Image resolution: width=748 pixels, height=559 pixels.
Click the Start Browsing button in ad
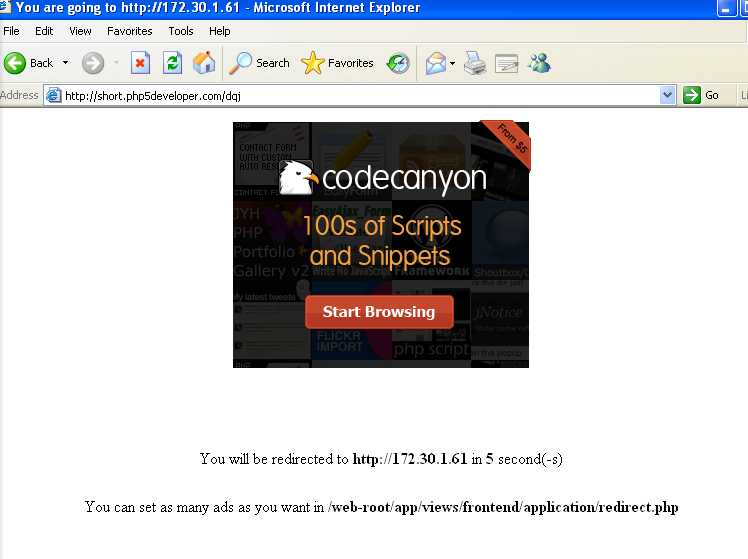click(x=379, y=312)
